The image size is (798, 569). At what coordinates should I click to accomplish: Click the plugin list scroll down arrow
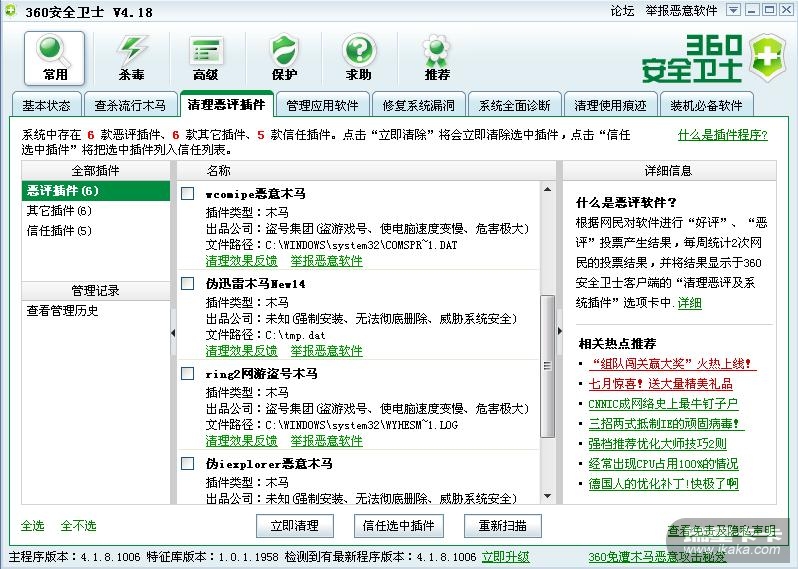(548, 496)
